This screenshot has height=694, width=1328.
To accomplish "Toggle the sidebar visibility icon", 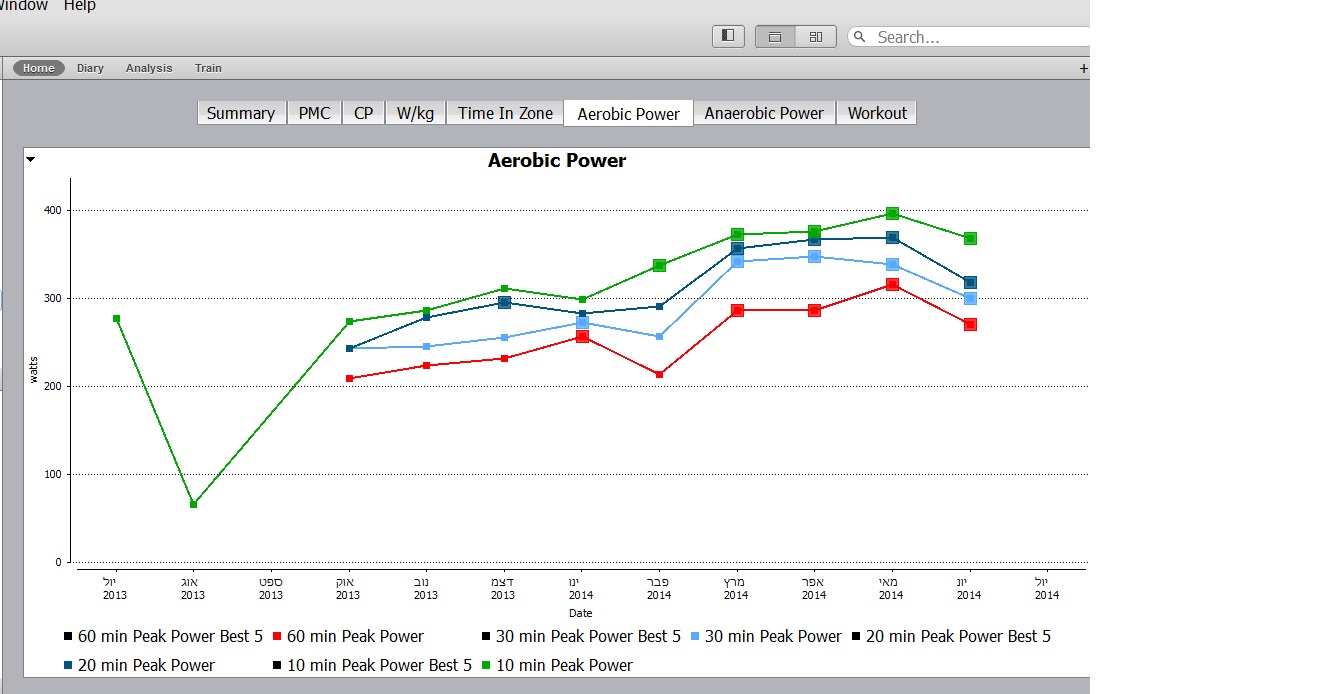I will coord(728,36).
